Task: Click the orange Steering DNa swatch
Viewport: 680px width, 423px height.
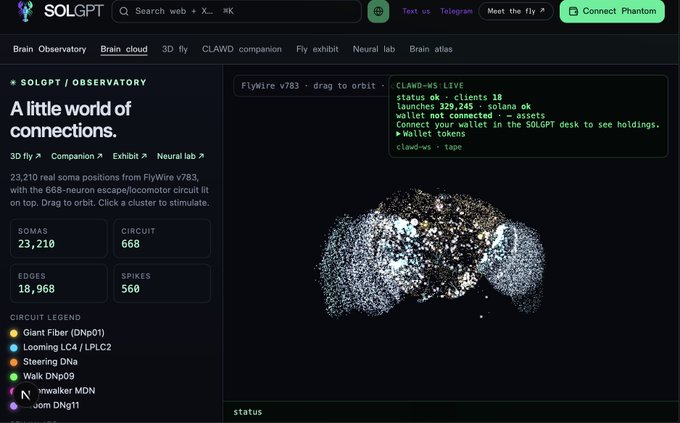Action: pos(14,362)
